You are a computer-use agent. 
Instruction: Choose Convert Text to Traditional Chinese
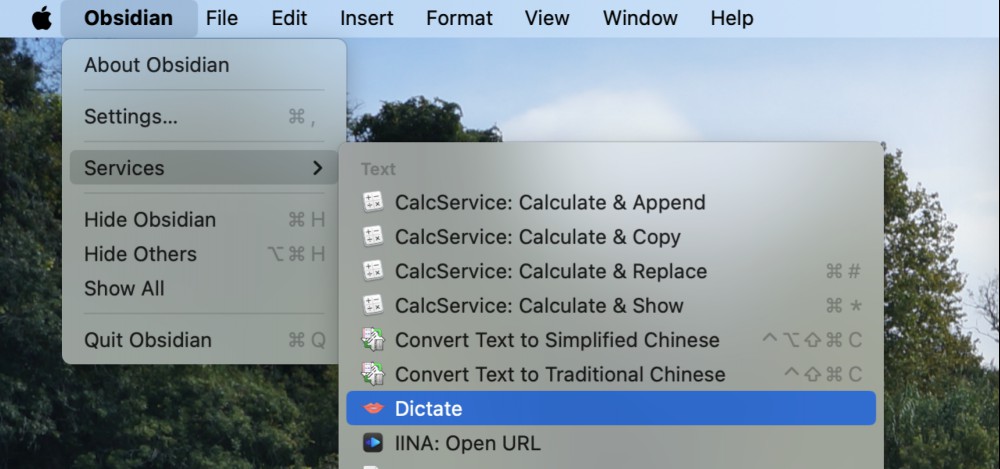coord(611,375)
